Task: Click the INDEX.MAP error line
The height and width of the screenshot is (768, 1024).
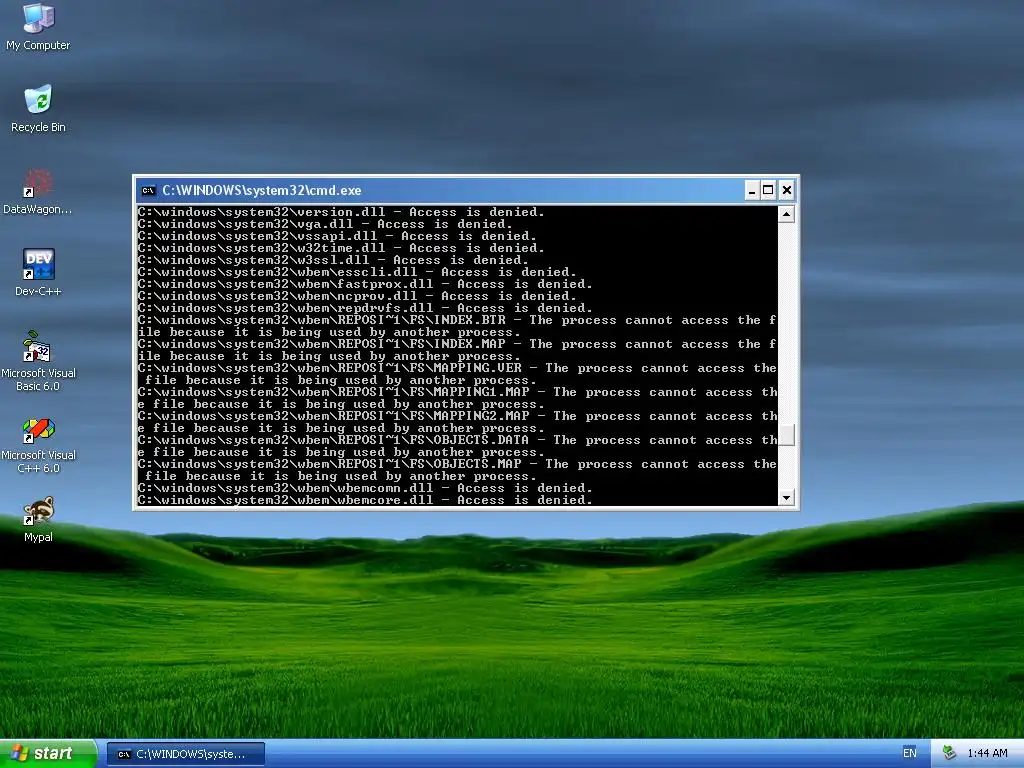Action: pyautogui.click(x=457, y=350)
